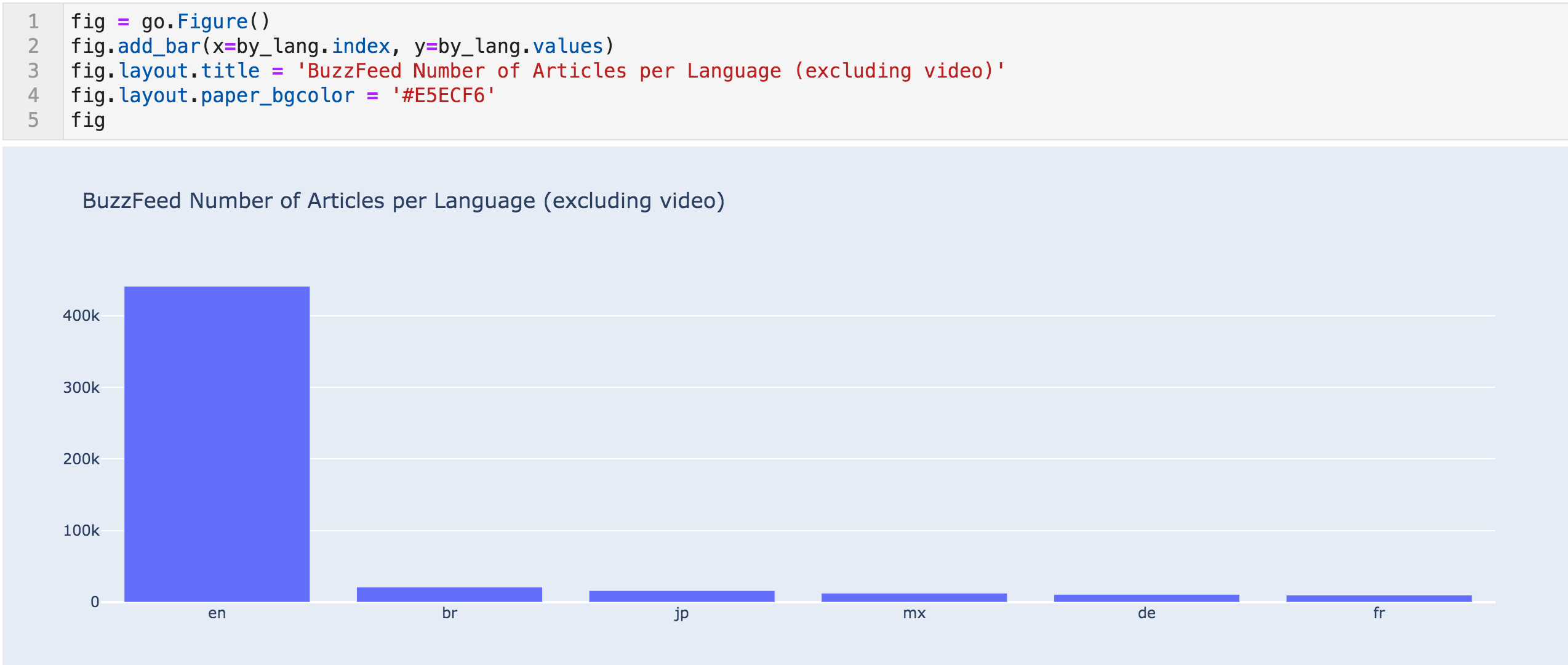Screen dimensions: 1568x665
Task: Click the '#E5ECF6' color string
Action: [443, 95]
